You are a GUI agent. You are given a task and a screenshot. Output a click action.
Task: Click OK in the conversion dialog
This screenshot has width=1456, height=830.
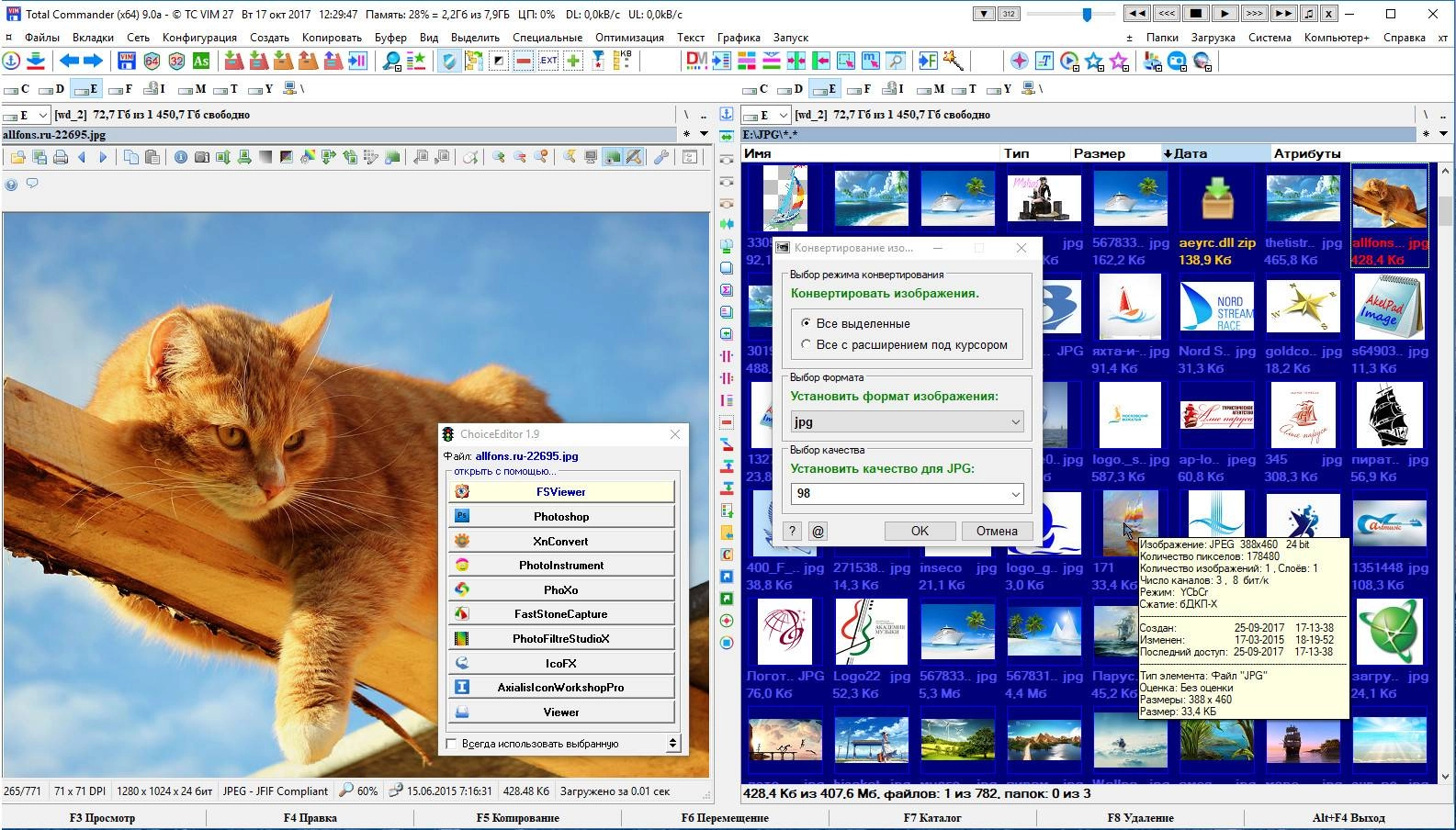(920, 531)
